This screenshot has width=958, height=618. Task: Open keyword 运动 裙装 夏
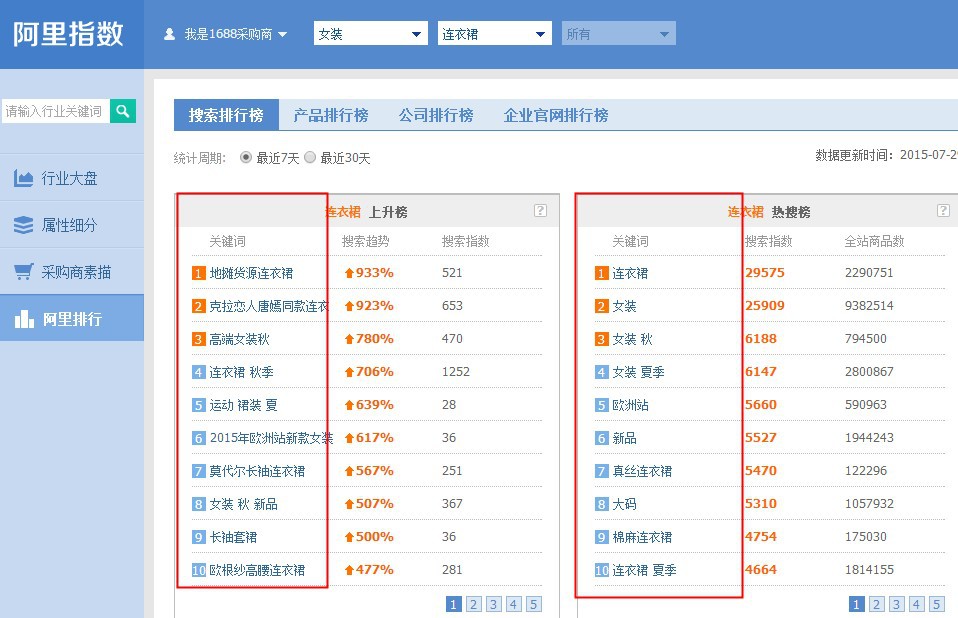tap(243, 405)
